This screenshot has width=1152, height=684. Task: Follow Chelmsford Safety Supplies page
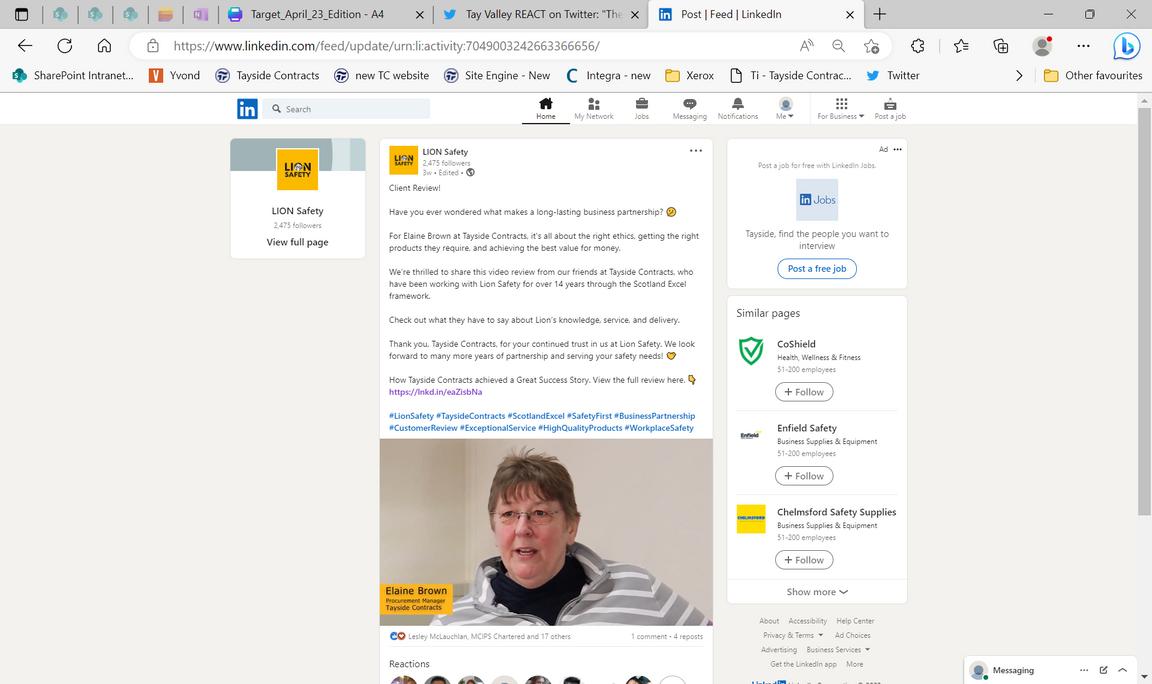tap(804, 560)
